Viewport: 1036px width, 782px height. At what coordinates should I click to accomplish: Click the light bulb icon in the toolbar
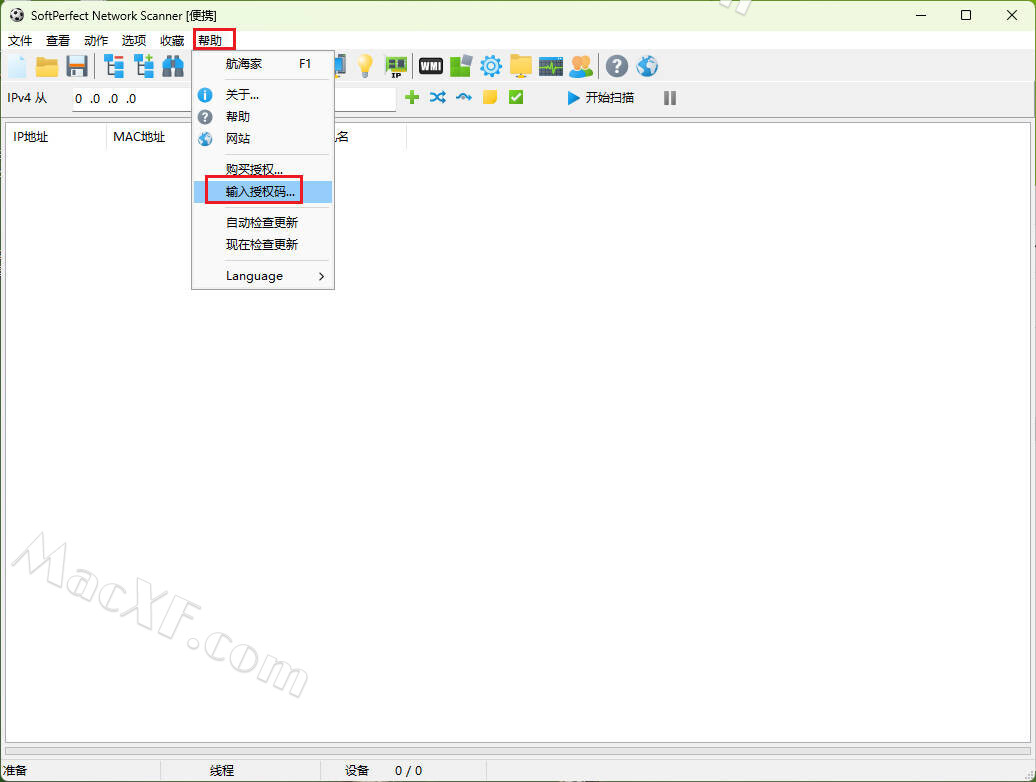[365, 66]
